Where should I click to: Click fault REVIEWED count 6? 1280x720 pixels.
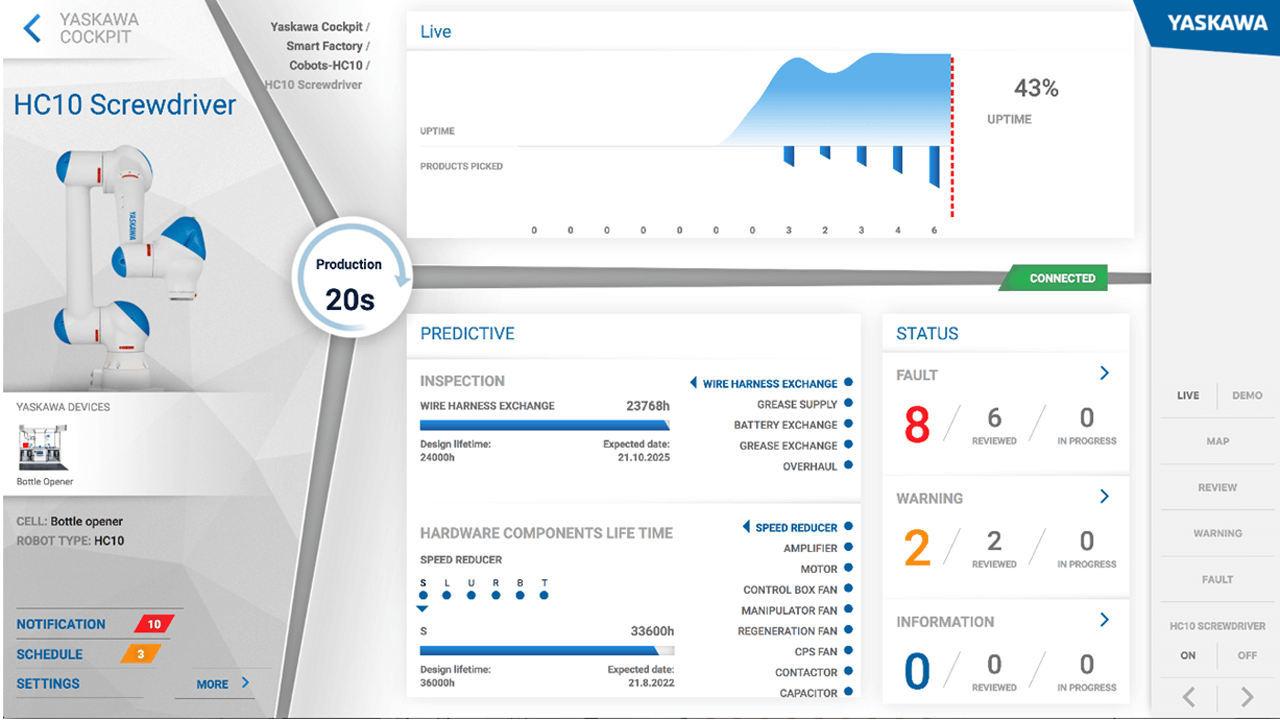coord(994,418)
